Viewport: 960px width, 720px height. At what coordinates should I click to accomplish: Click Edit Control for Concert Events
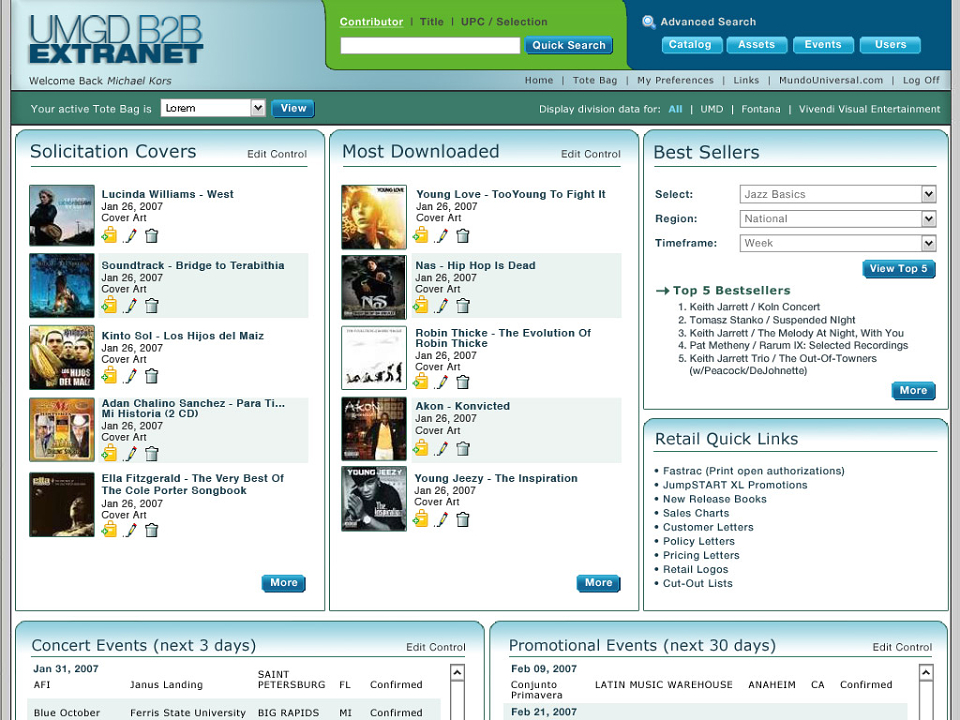(436, 647)
